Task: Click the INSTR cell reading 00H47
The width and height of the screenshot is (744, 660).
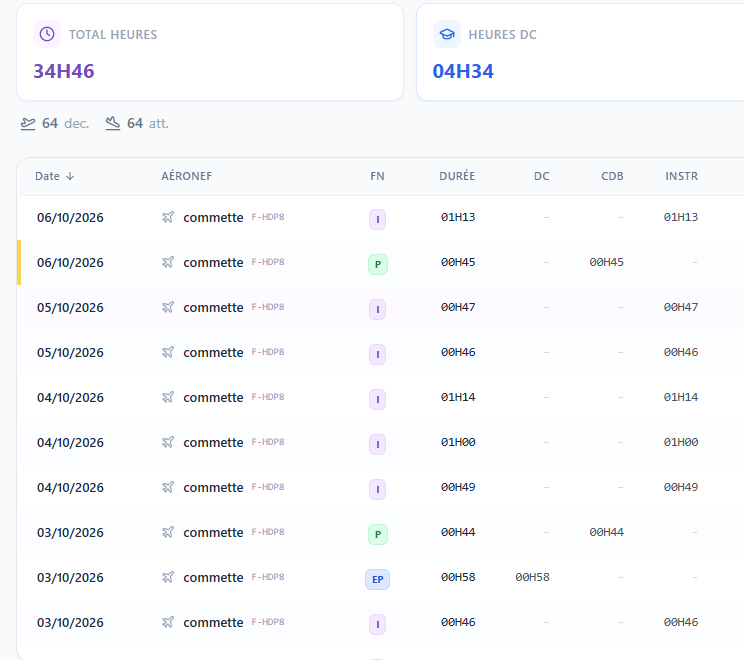Action: [681, 307]
